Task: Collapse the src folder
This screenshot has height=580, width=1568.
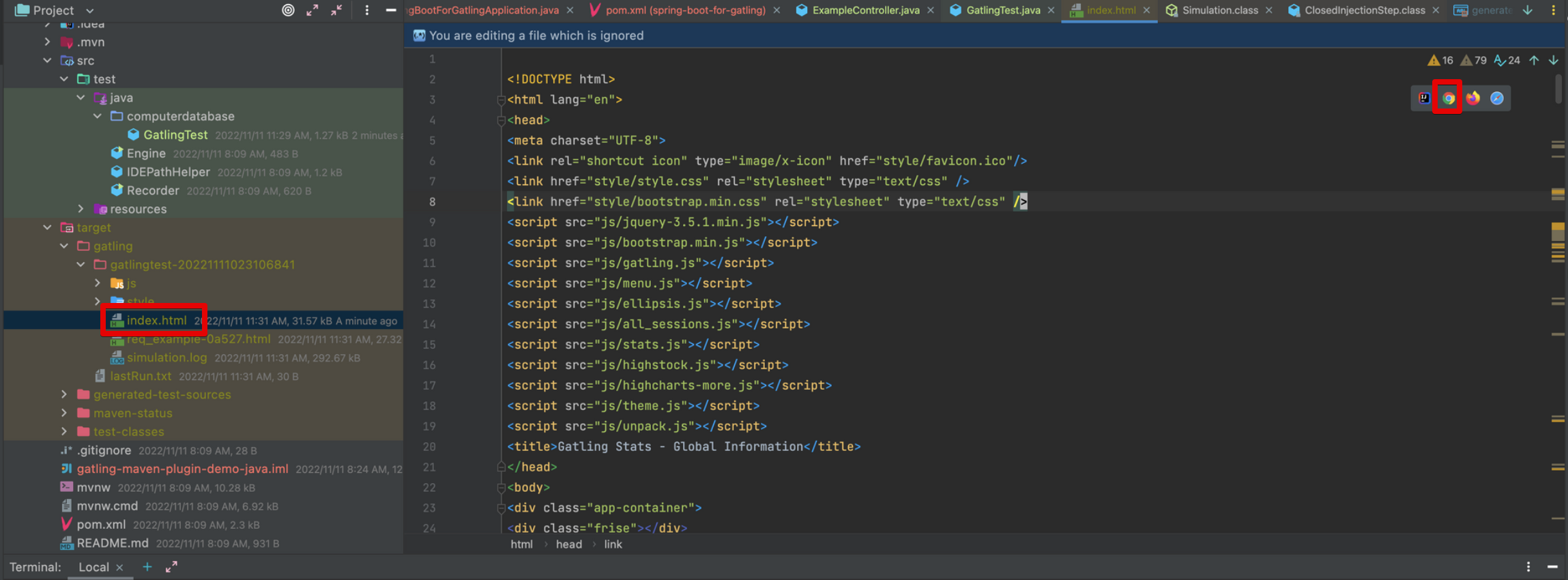Action: (47, 61)
